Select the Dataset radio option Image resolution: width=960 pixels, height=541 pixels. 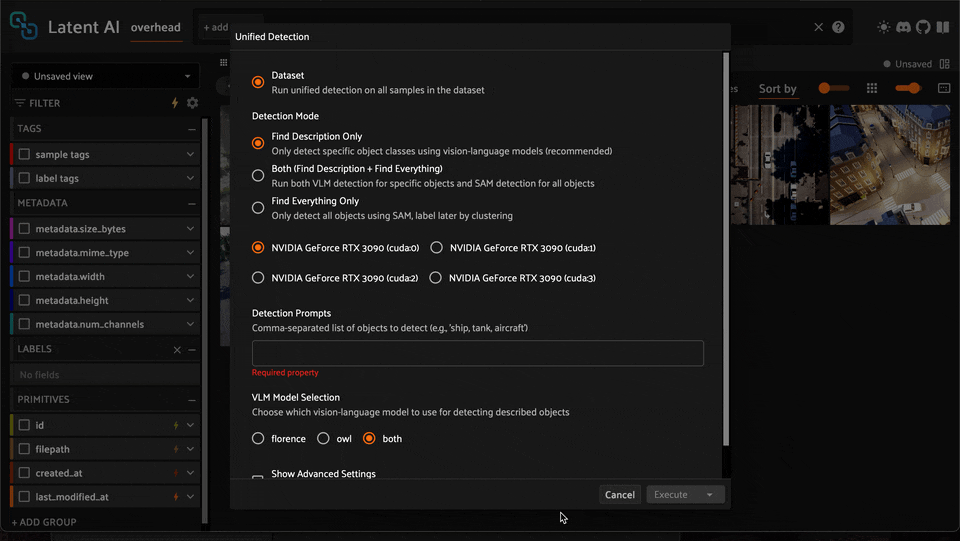258,82
